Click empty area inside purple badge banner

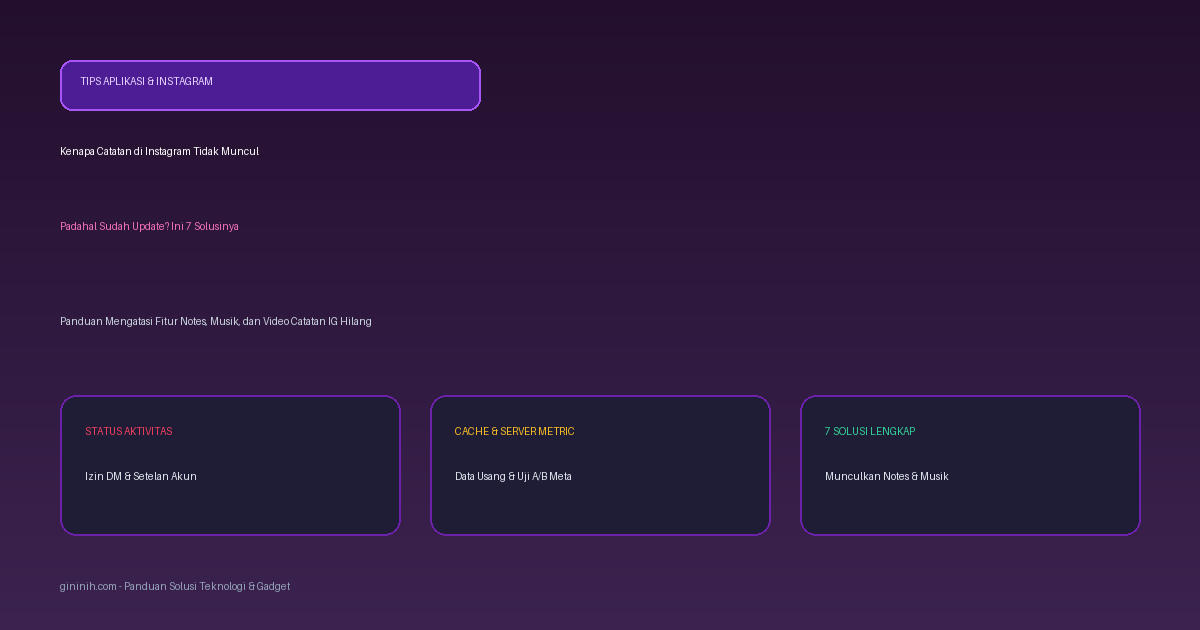click(350, 85)
